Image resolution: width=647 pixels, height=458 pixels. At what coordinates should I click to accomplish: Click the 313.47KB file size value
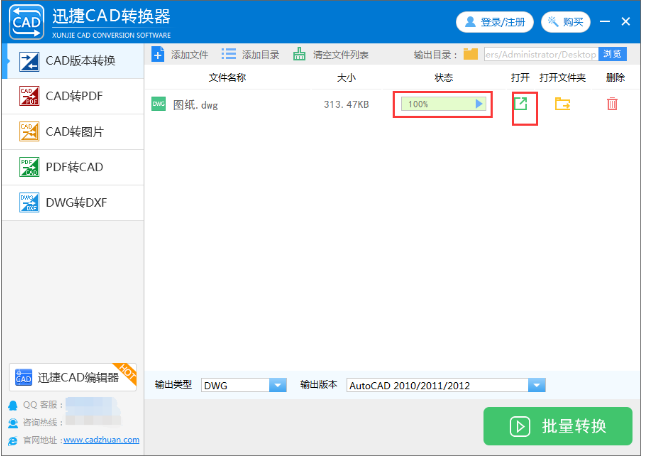click(346, 105)
